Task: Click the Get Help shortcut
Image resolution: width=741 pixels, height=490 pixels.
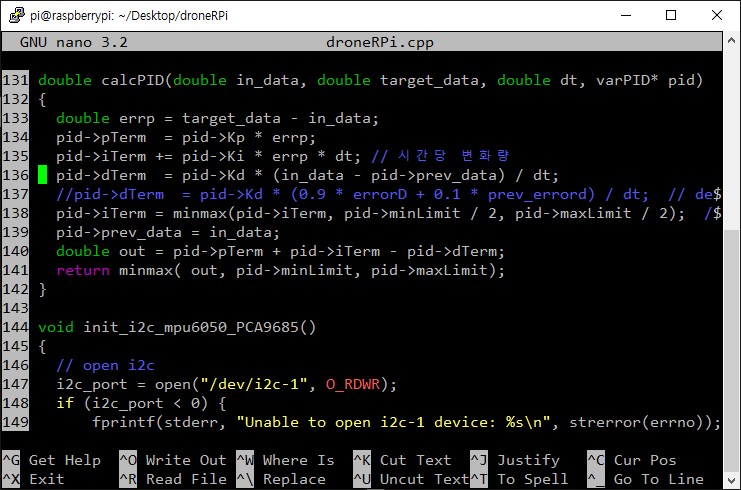Action: (64, 460)
